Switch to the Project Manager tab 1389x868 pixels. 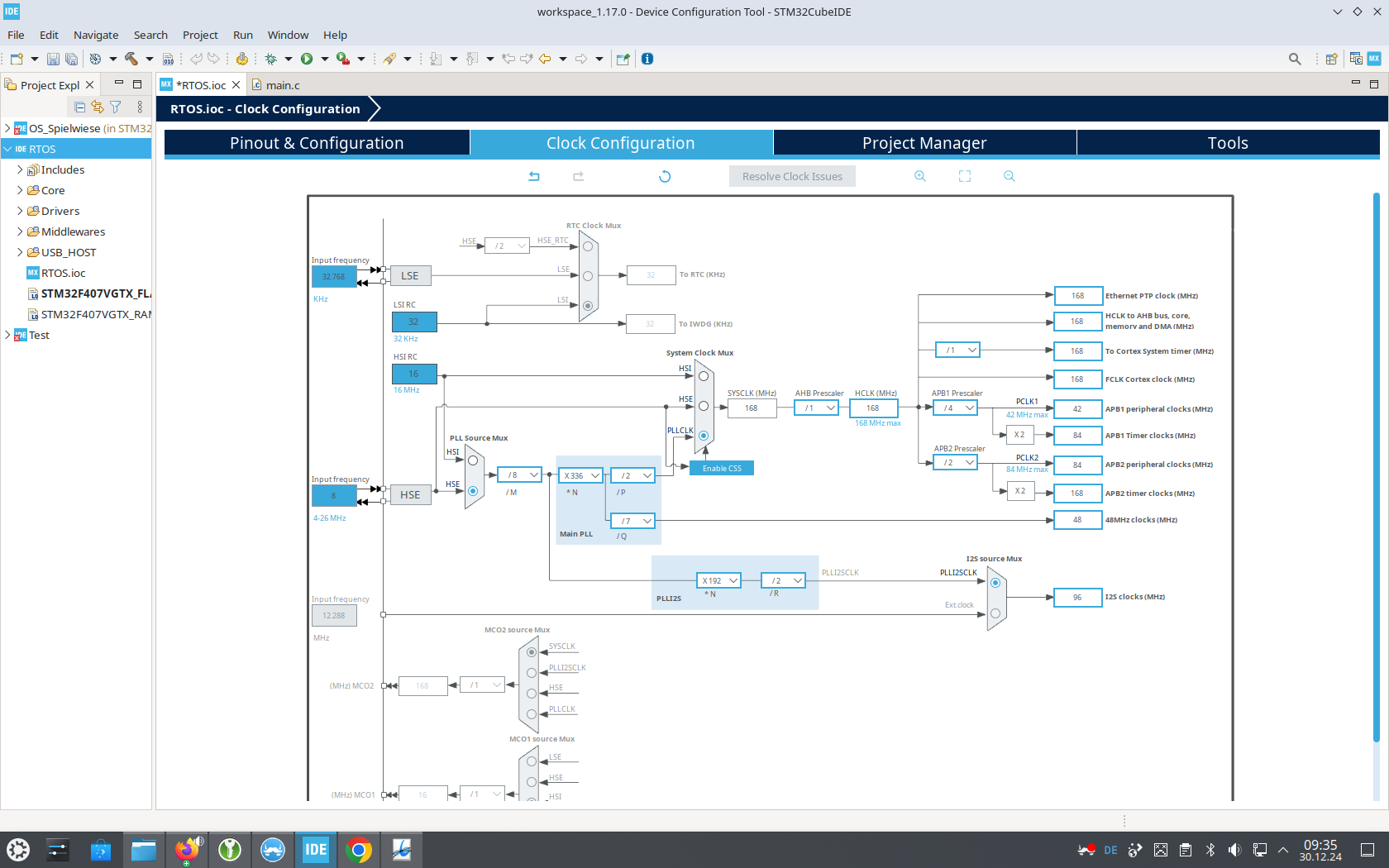[x=924, y=142]
